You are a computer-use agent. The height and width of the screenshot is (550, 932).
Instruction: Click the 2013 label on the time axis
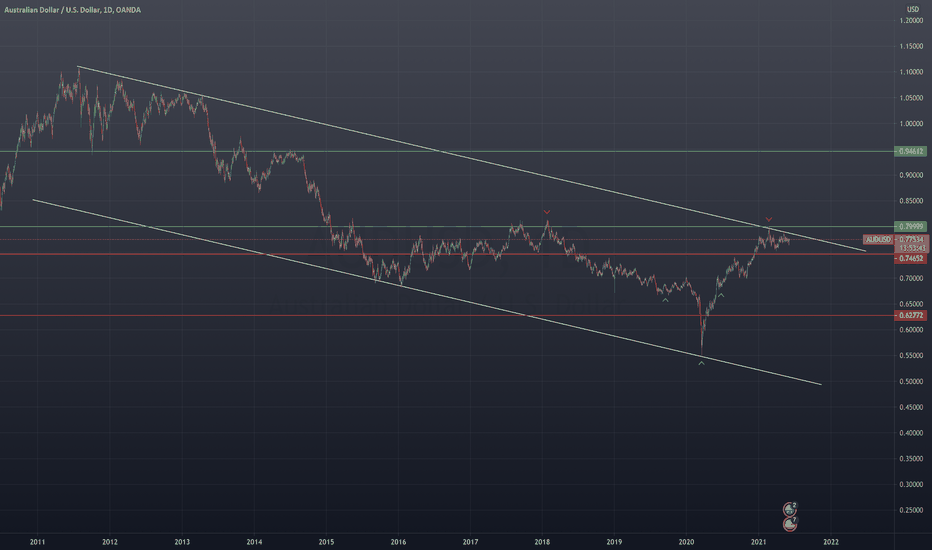pos(182,542)
